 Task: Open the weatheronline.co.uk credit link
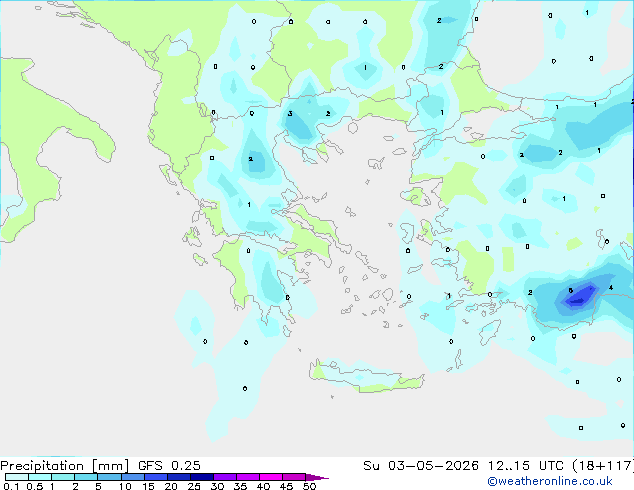tap(550, 481)
